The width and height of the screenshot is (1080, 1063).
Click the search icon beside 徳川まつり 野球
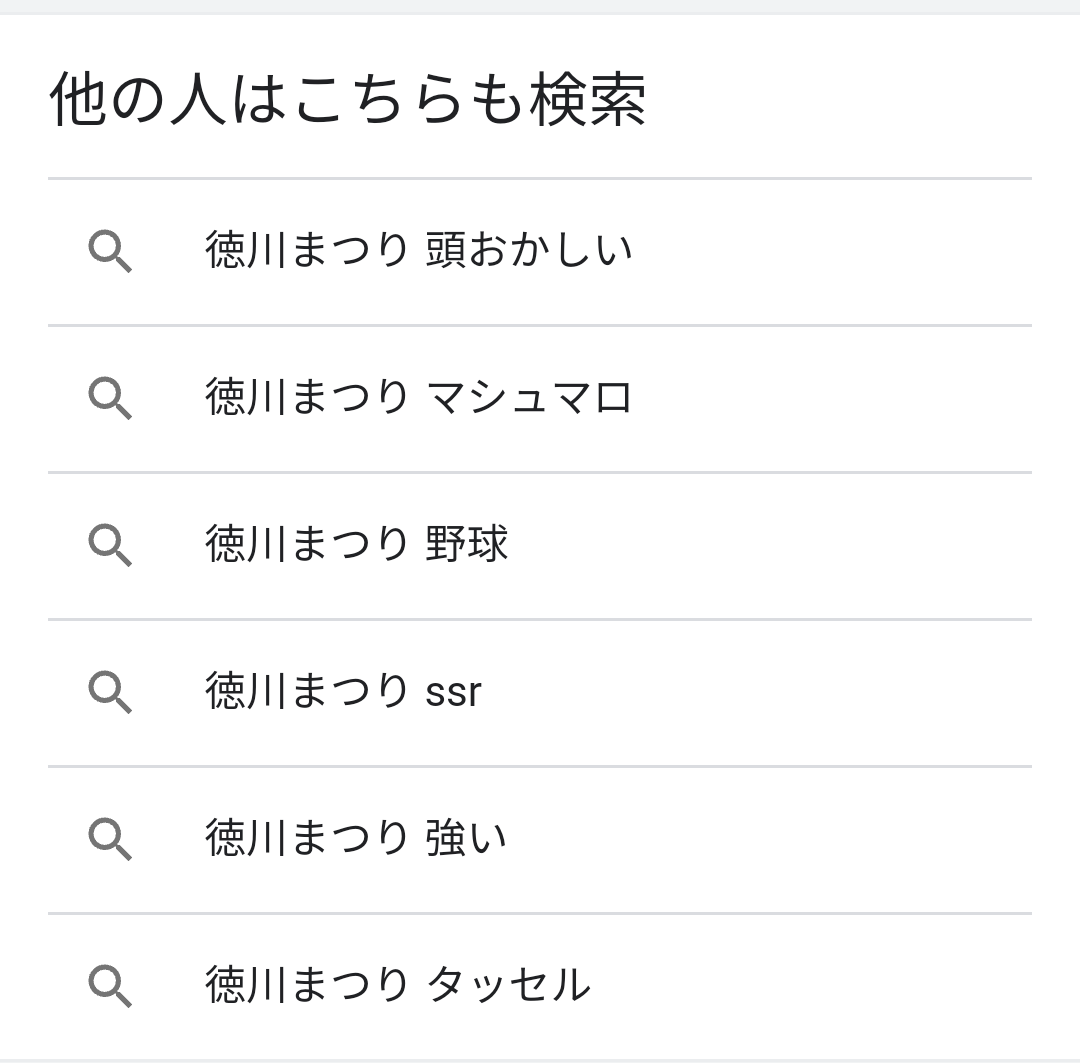pyautogui.click(x=110, y=545)
